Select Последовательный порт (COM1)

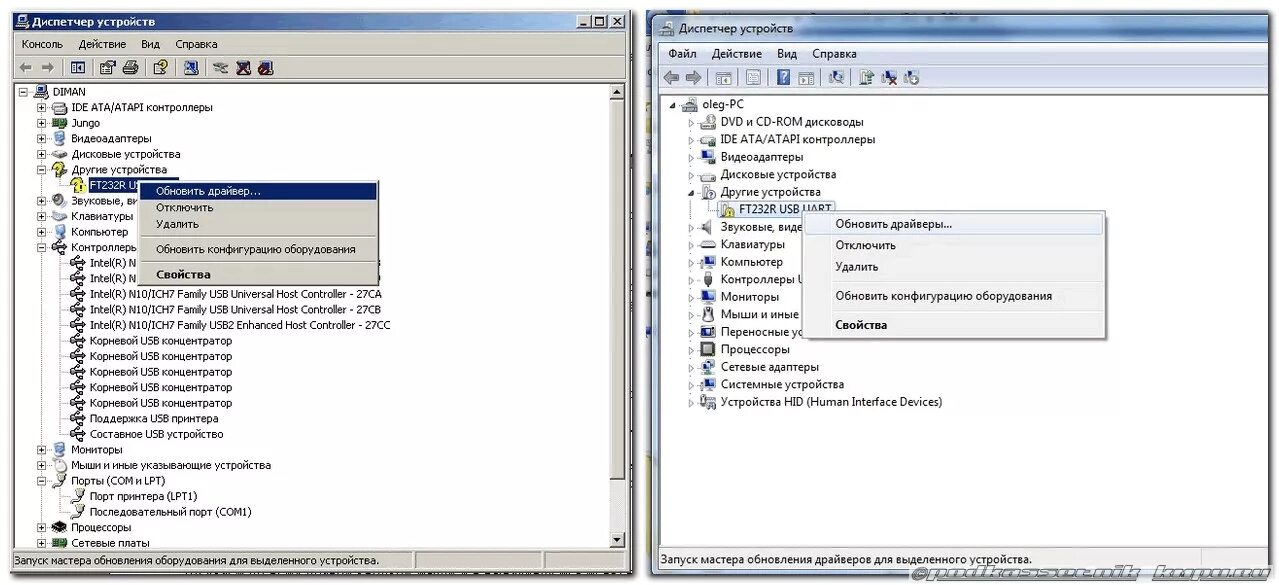pyautogui.click(x=170, y=512)
